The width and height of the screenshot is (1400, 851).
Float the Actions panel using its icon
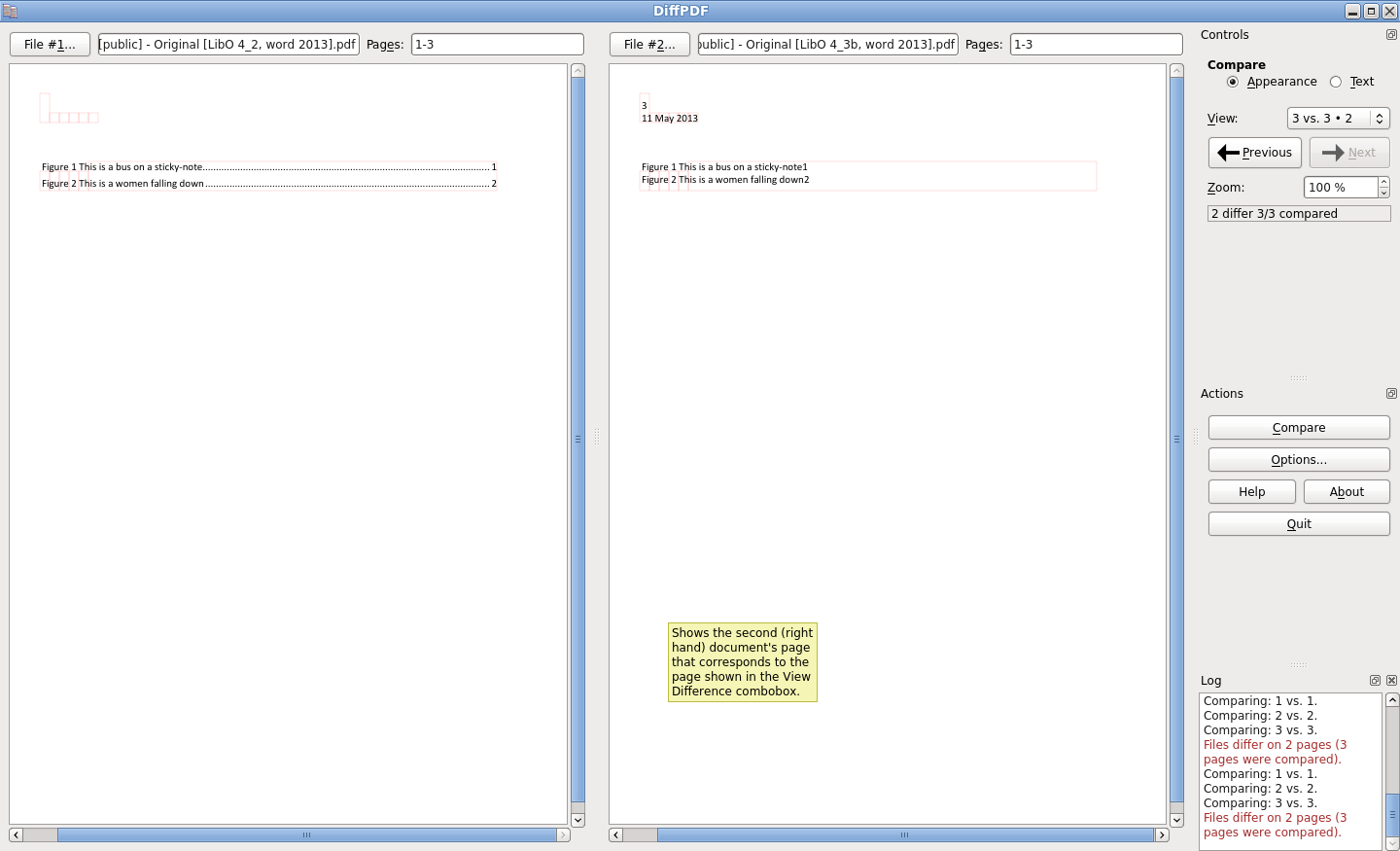pyautogui.click(x=1391, y=394)
